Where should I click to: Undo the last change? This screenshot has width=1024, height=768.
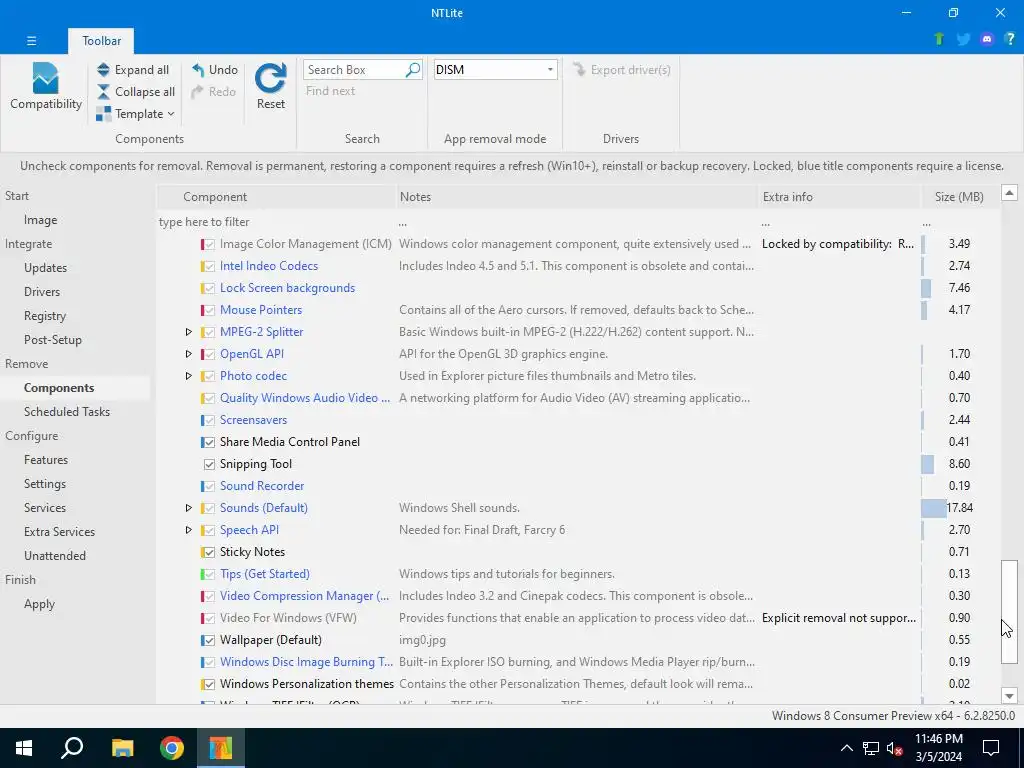pos(215,70)
